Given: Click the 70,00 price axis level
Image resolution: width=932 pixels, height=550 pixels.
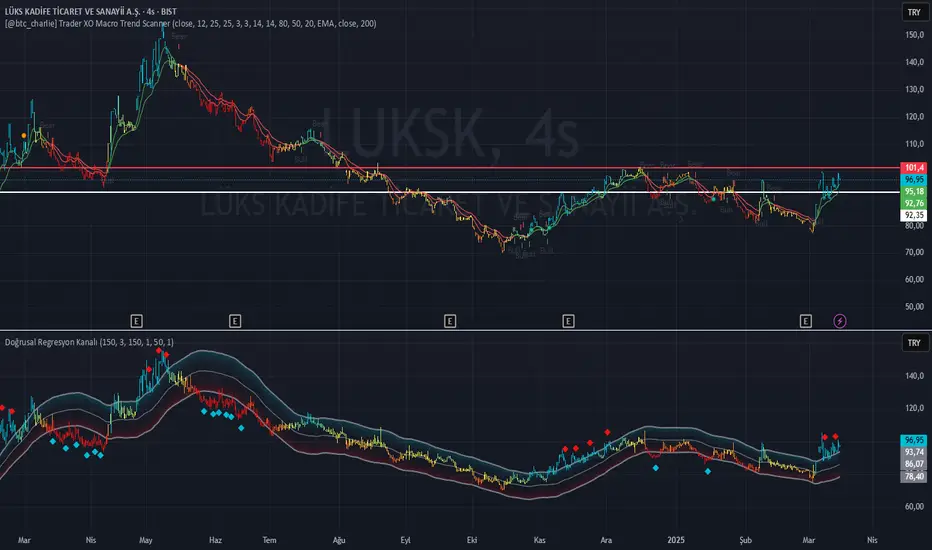Looking at the screenshot, I should (914, 252).
